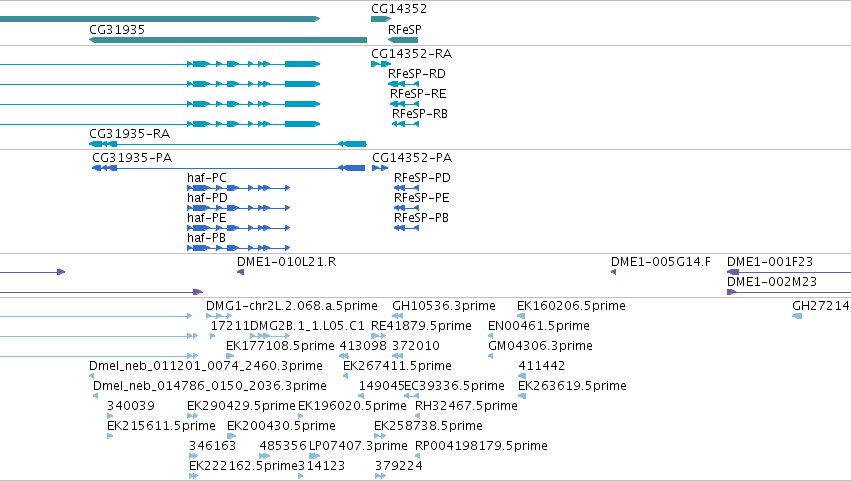Click the haf-PB protein label
The width and height of the screenshot is (851, 481).
point(206,238)
